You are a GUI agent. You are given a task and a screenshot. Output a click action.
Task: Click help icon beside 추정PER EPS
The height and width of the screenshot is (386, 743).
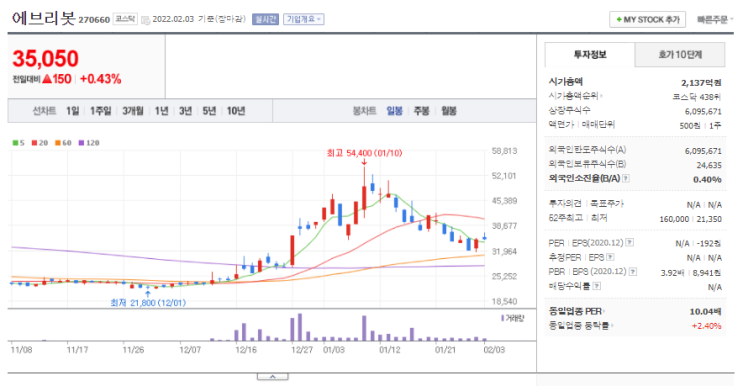click(x=610, y=257)
